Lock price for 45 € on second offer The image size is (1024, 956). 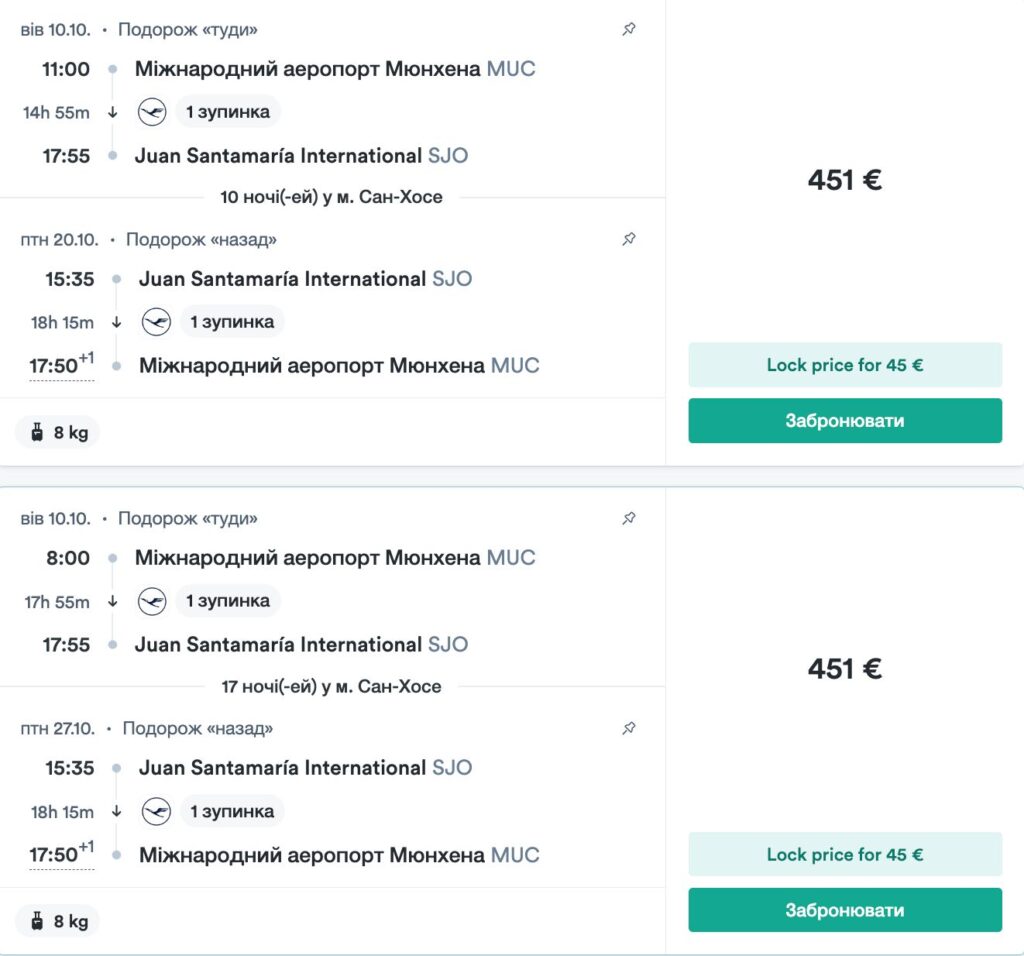click(x=845, y=854)
